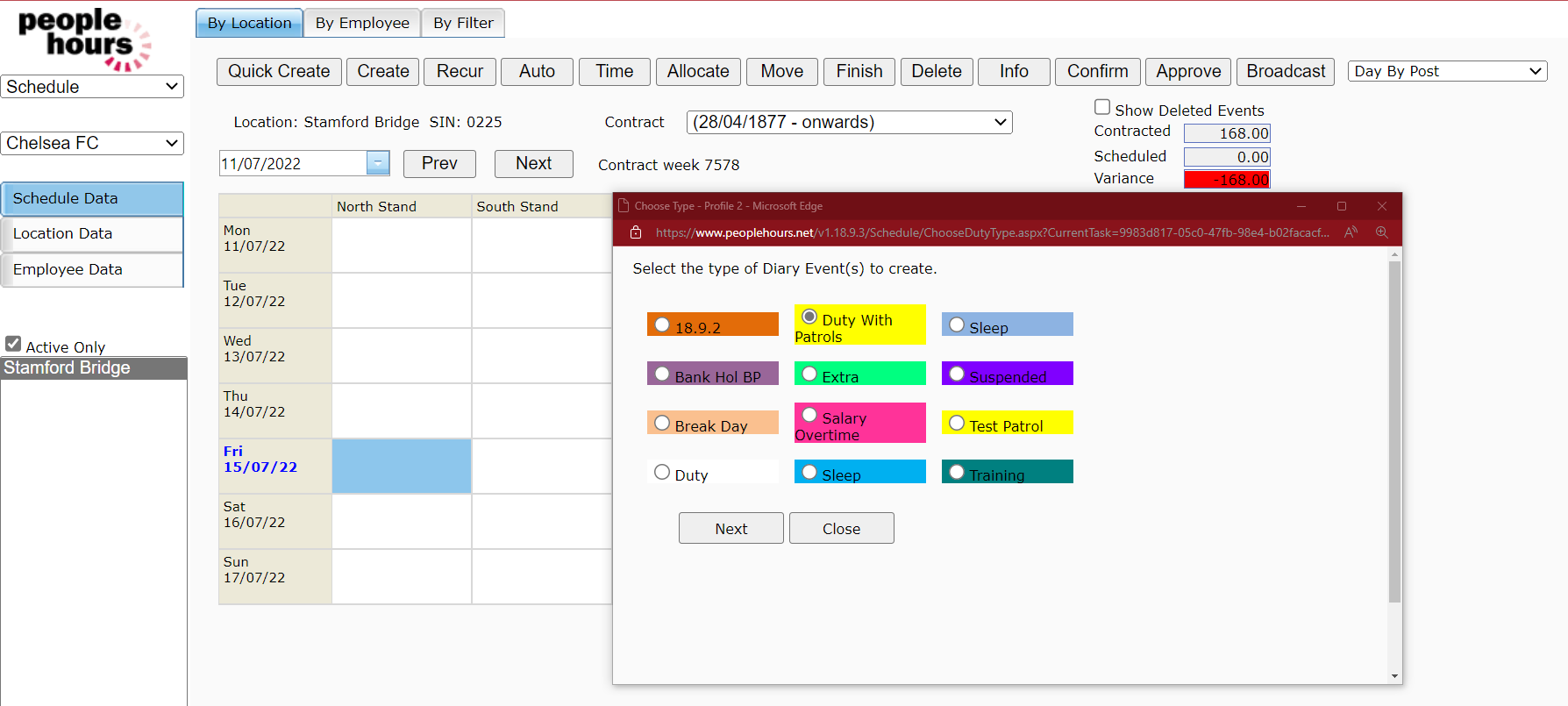Click the zoom magnifier icon in address bar
Viewport: 1568px width, 706px height.
[x=1381, y=232]
